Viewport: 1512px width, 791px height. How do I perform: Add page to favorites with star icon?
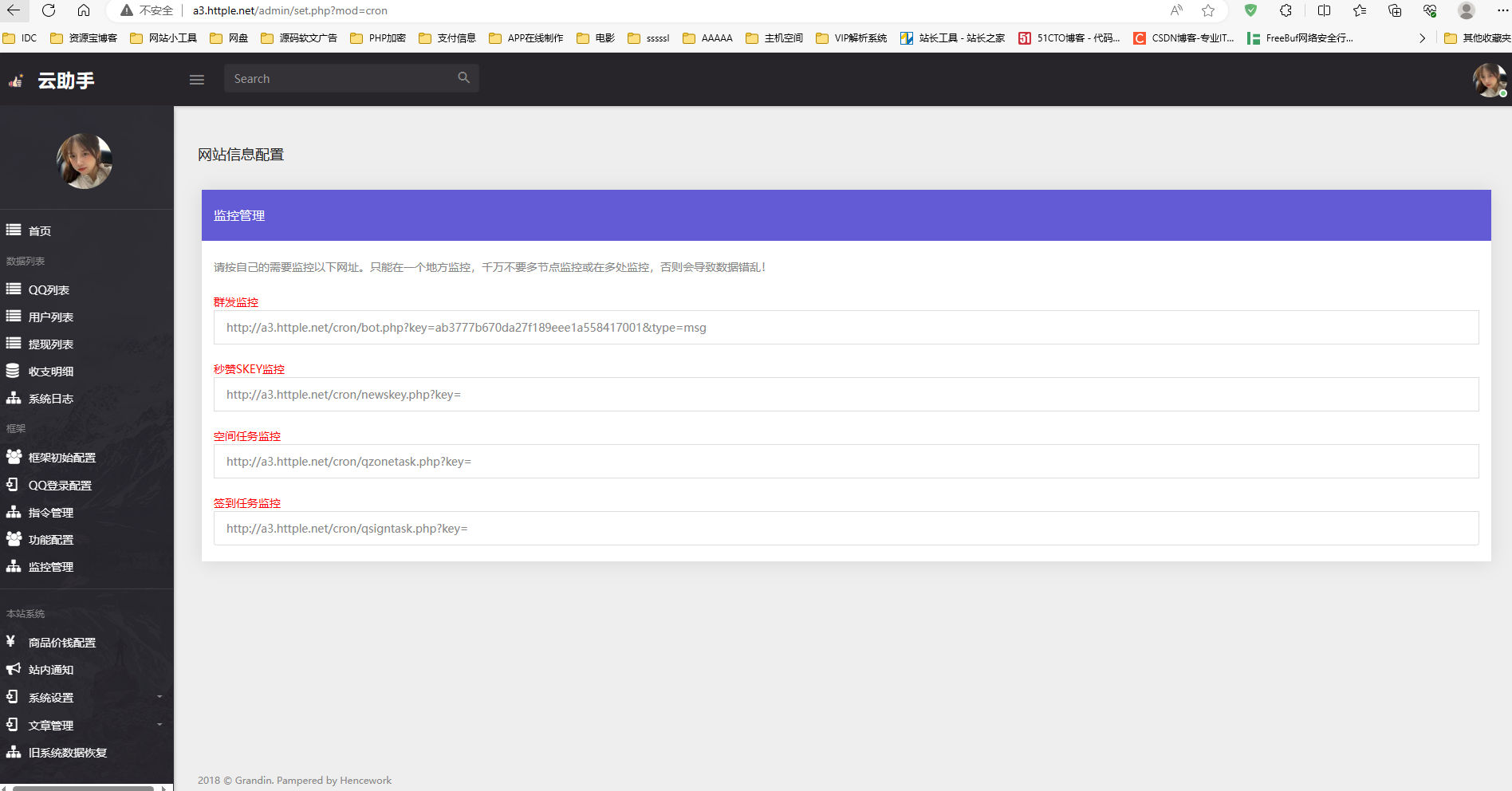[x=1208, y=10]
